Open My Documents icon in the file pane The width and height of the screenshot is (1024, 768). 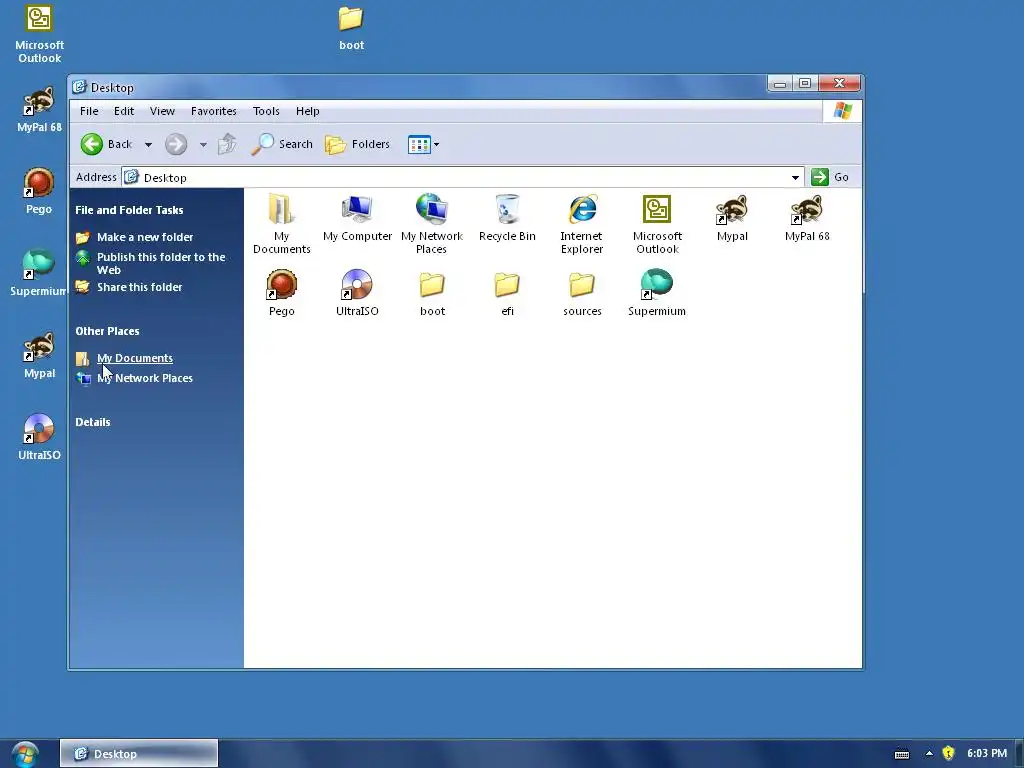point(281,223)
